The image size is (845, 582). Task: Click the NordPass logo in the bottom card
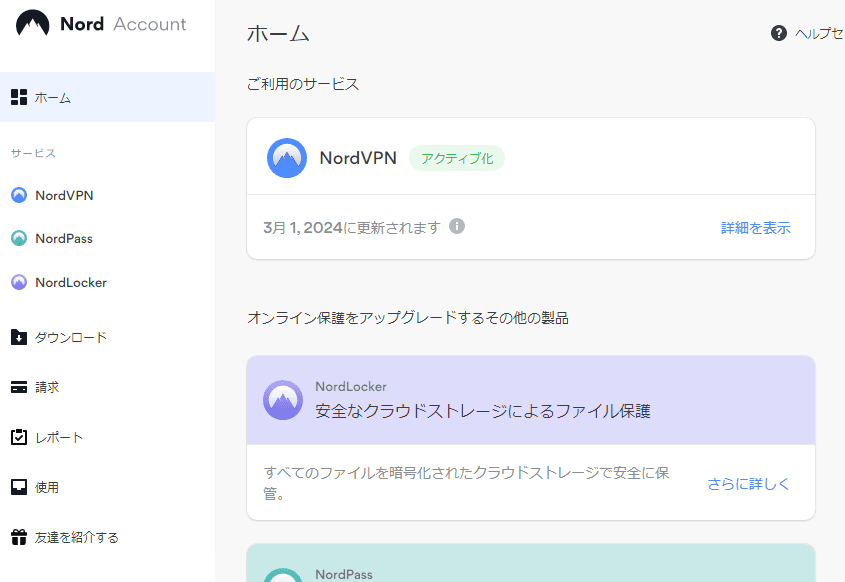(x=283, y=575)
